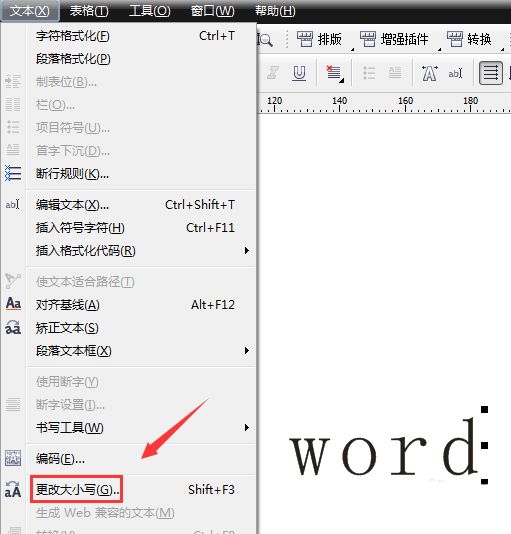511x534 pixels.
Task: Click 更改大小写 aA icon in menu
Action: coord(13,489)
